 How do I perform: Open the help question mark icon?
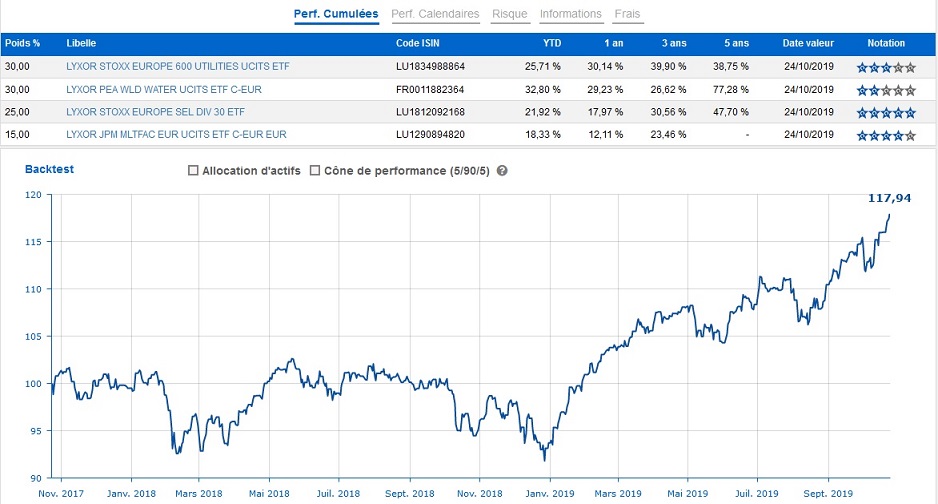point(502,170)
